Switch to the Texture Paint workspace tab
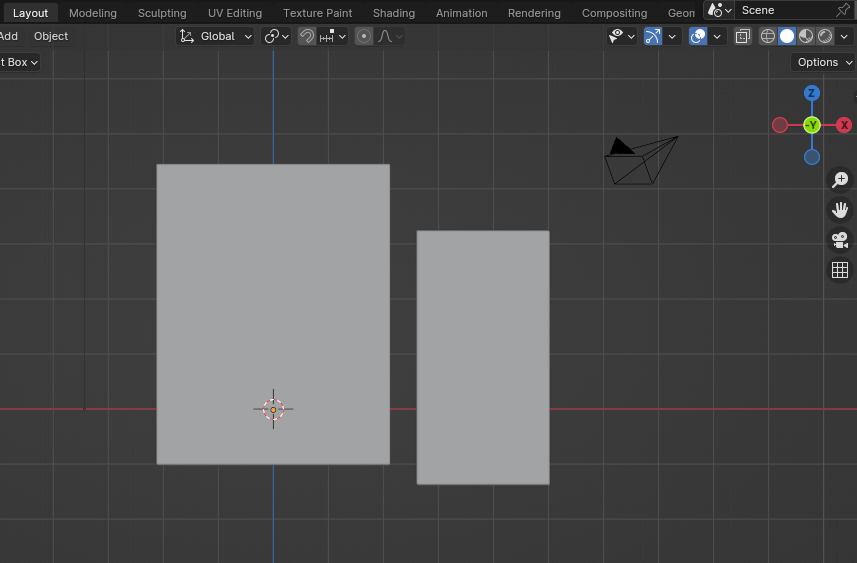 [317, 13]
